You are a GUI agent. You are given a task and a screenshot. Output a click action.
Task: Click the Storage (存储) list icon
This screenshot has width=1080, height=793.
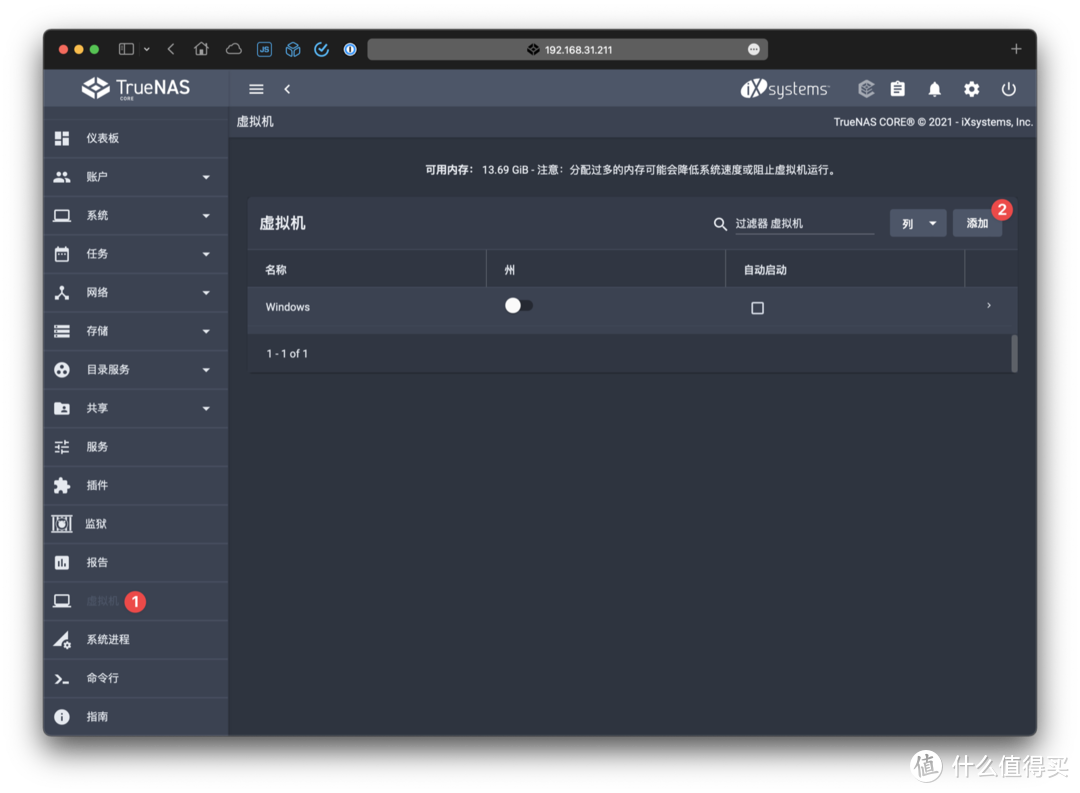[x=62, y=331]
